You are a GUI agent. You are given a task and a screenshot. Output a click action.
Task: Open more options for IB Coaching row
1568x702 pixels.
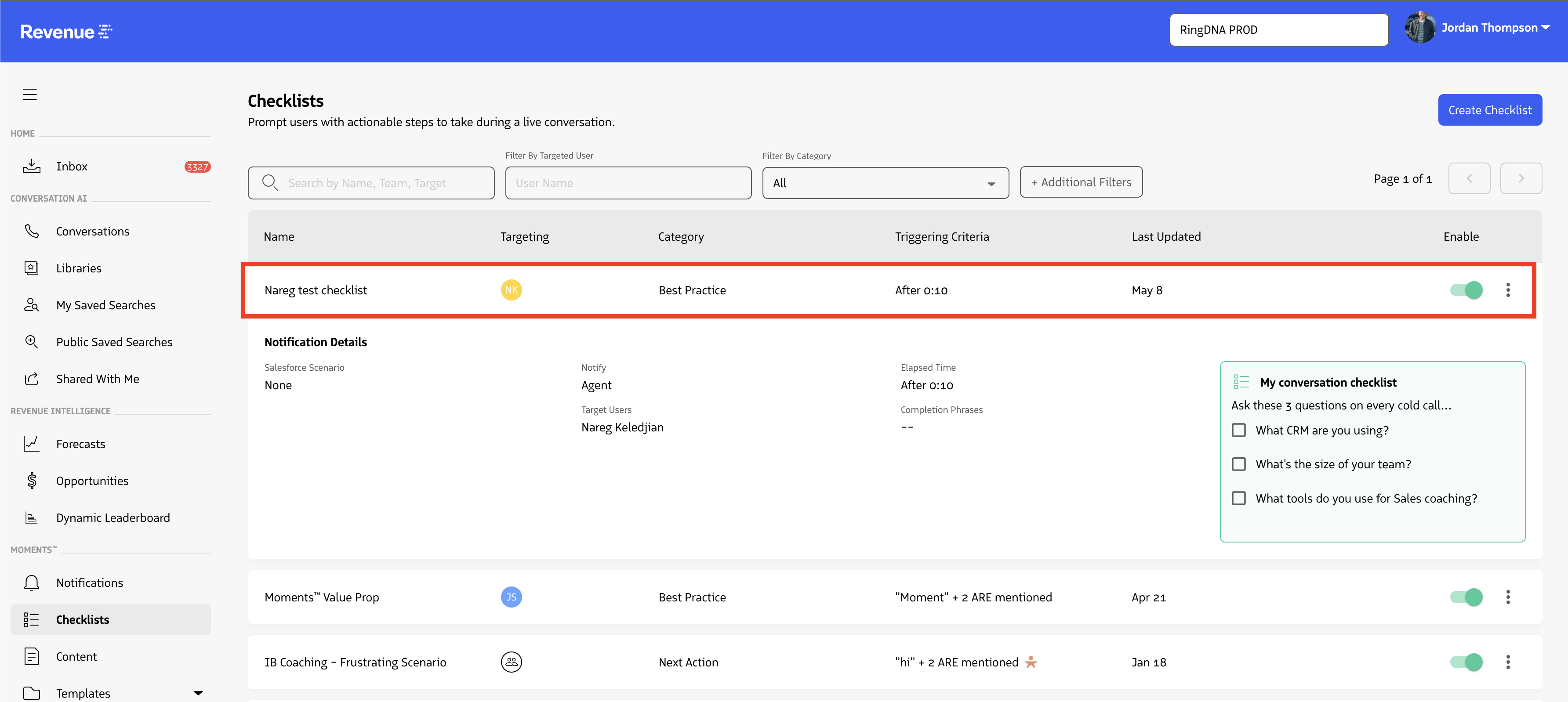click(x=1508, y=662)
